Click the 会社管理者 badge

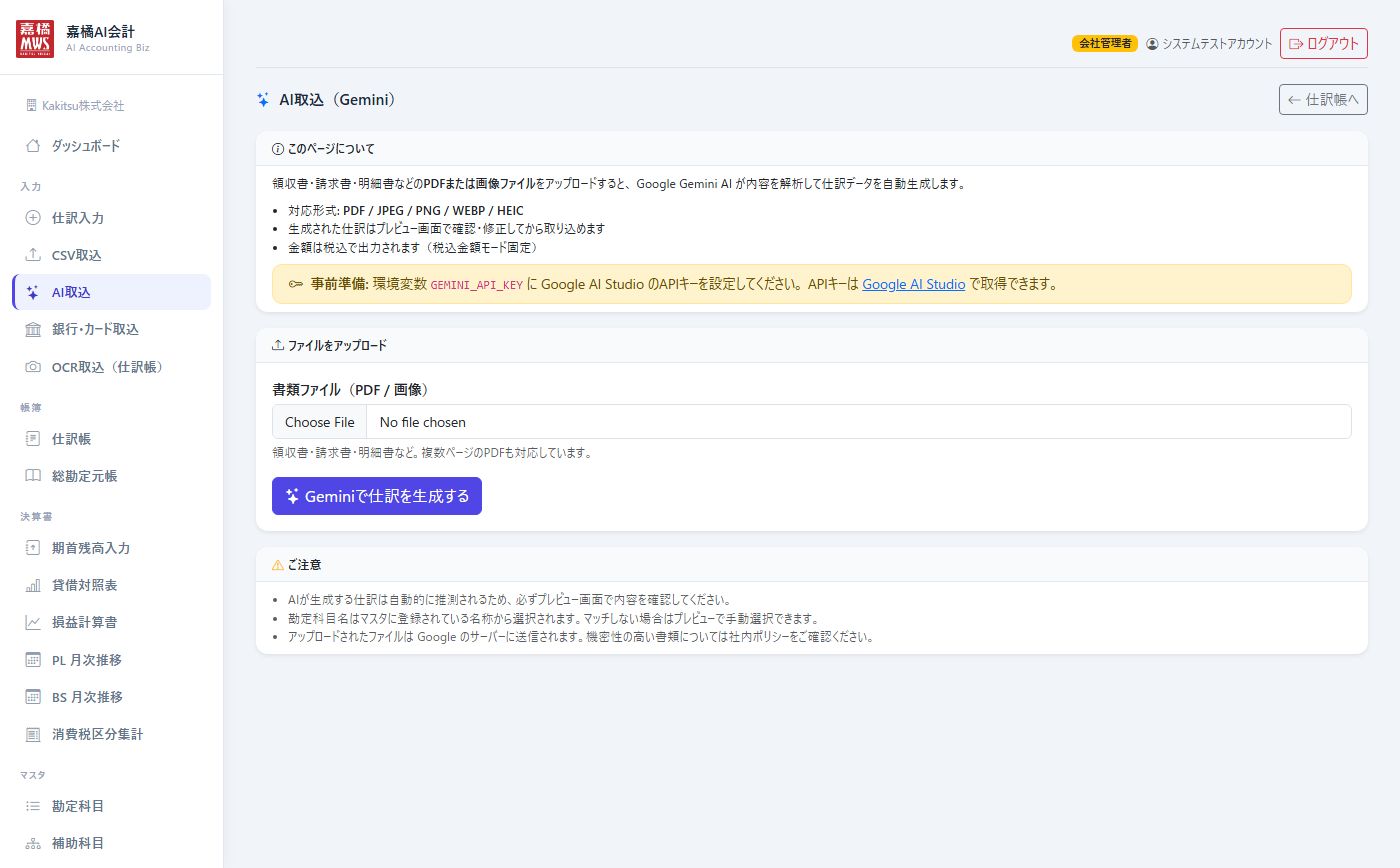pyautogui.click(x=1104, y=44)
